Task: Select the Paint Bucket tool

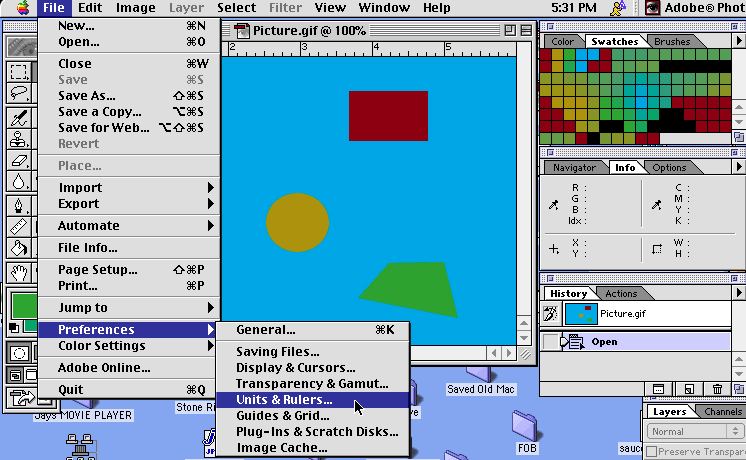Action: tap(19, 248)
